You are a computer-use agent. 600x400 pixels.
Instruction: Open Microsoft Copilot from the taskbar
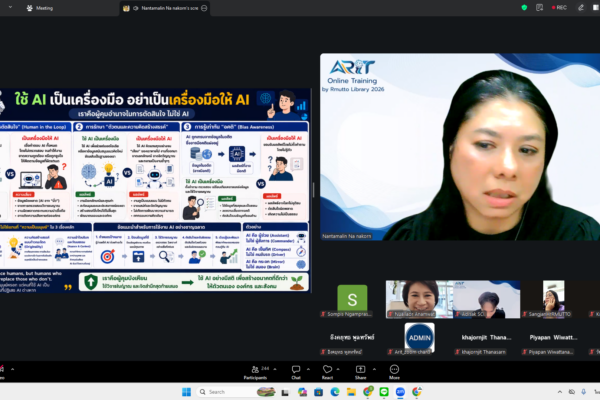click(302, 392)
